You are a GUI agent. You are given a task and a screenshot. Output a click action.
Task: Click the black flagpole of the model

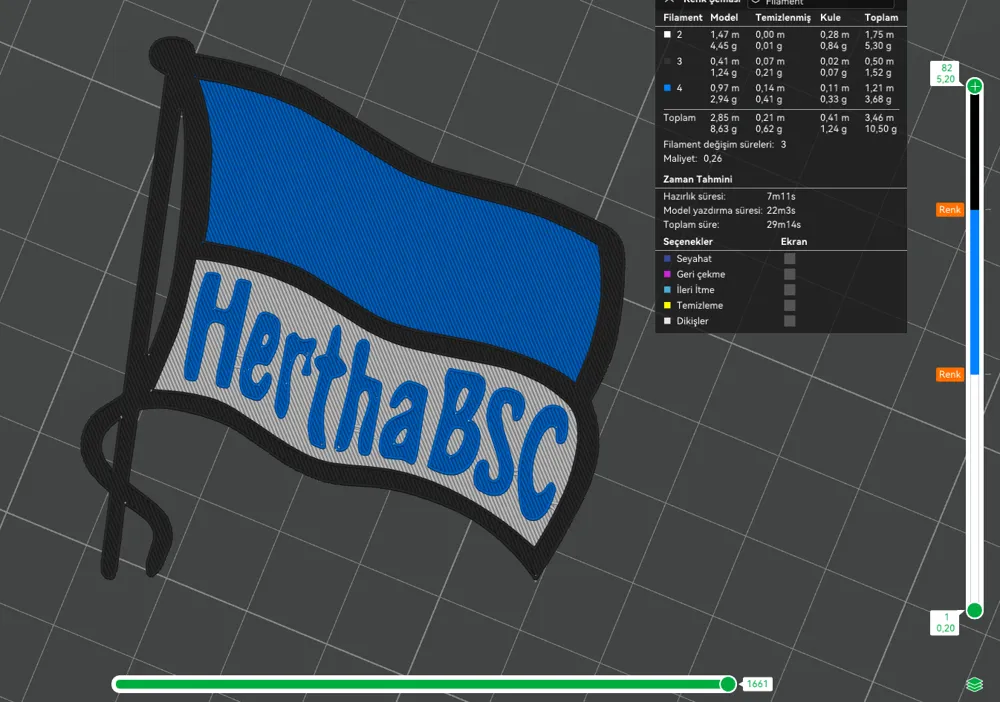click(x=143, y=306)
